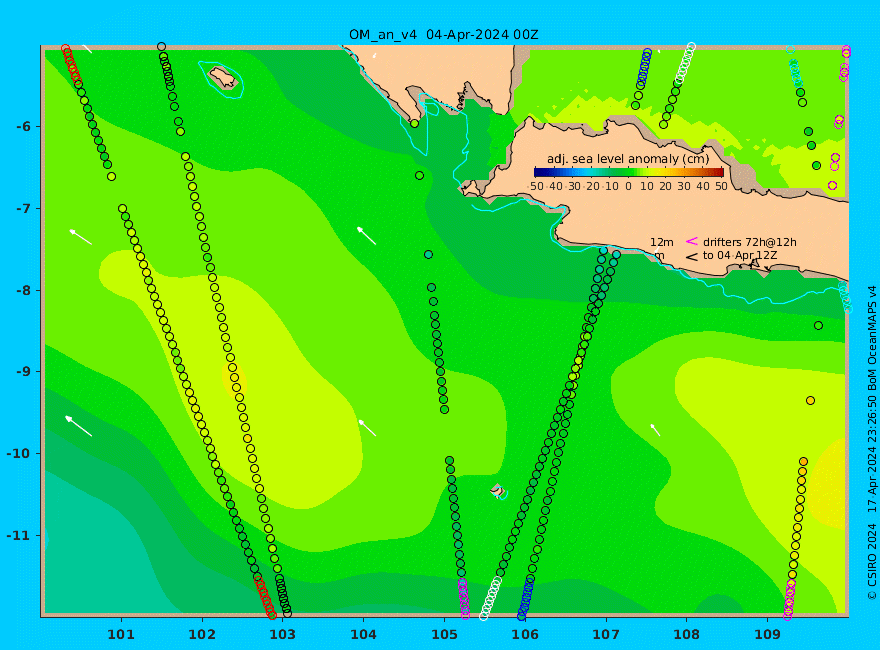
Task: Click the lone green circle near 104.7E, 6.6S
Action: coord(419,176)
